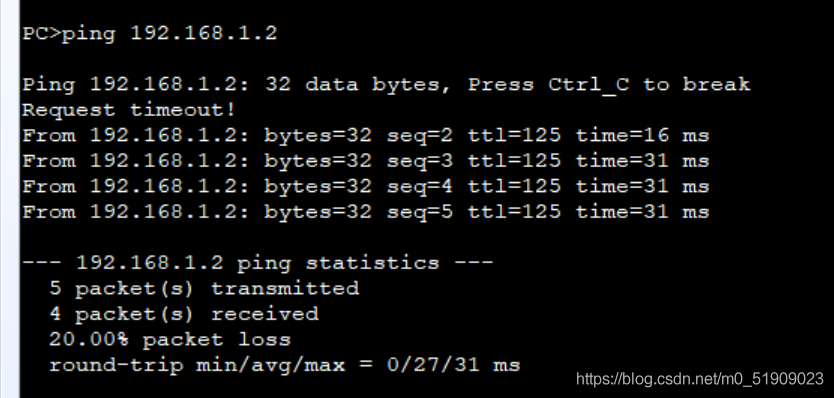This screenshot has height=398, width=834.
Task: Click the ping 192.168.1.2 command line
Action: (149, 34)
